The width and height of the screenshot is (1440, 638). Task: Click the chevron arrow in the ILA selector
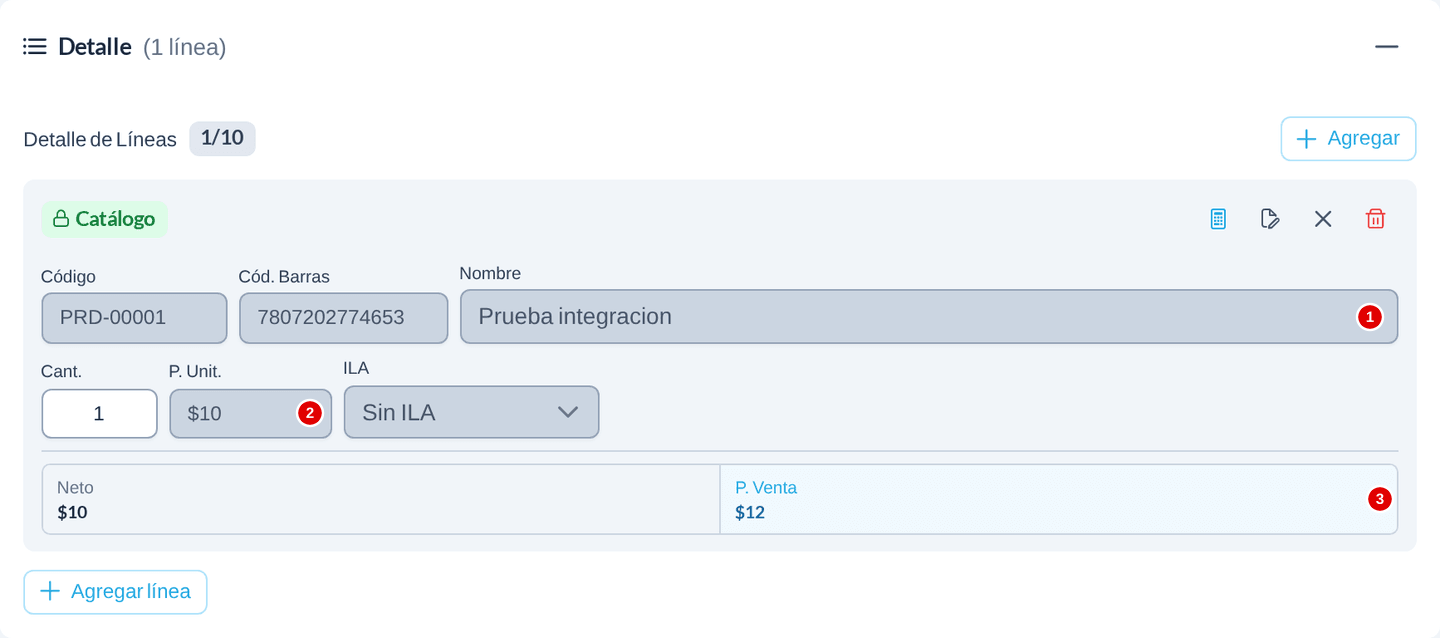tap(568, 412)
